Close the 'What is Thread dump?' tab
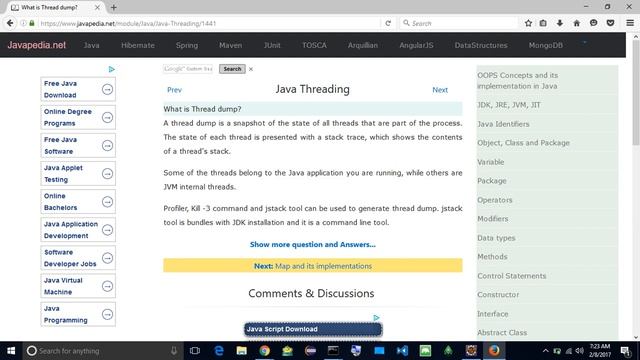 (97, 7)
